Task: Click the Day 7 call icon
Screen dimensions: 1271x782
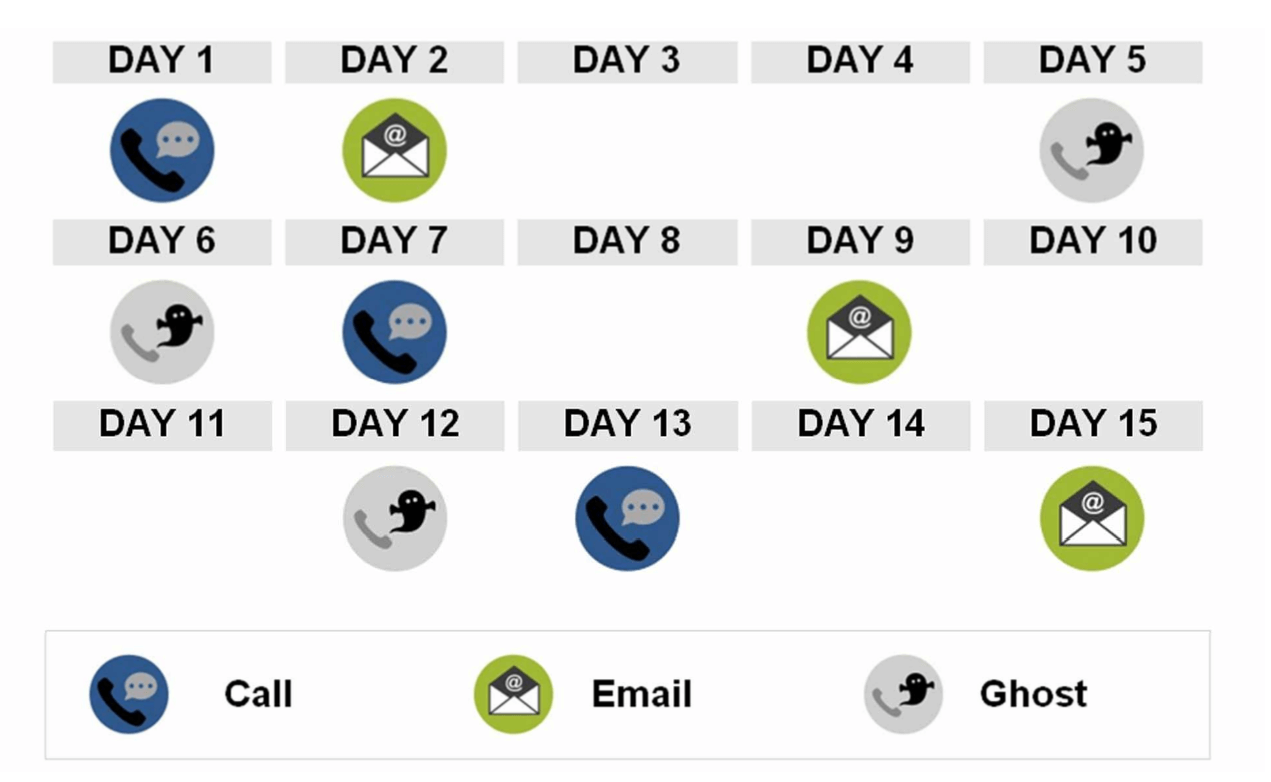Action: tap(395, 332)
